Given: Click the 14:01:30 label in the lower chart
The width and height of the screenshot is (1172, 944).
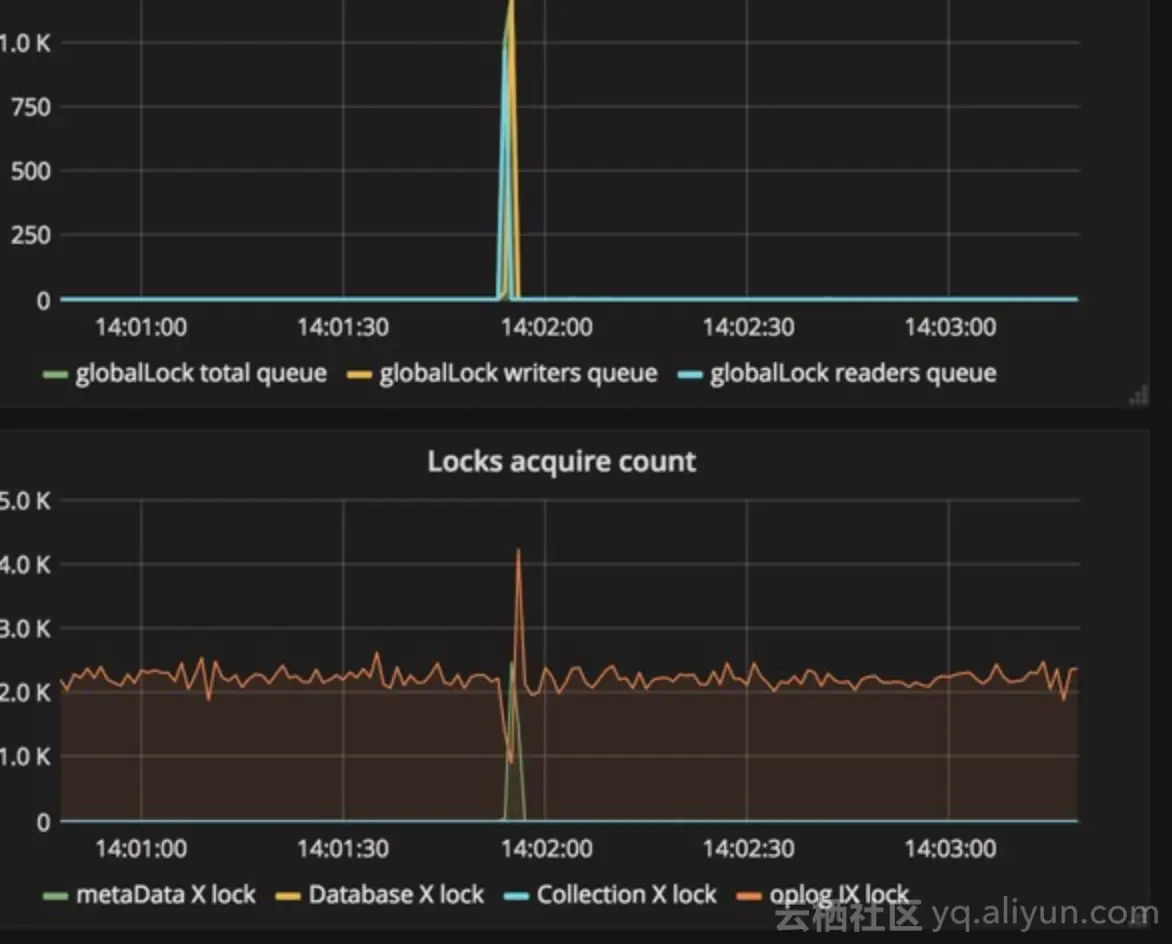Looking at the screenshot, I should click(x=343, y=848).
